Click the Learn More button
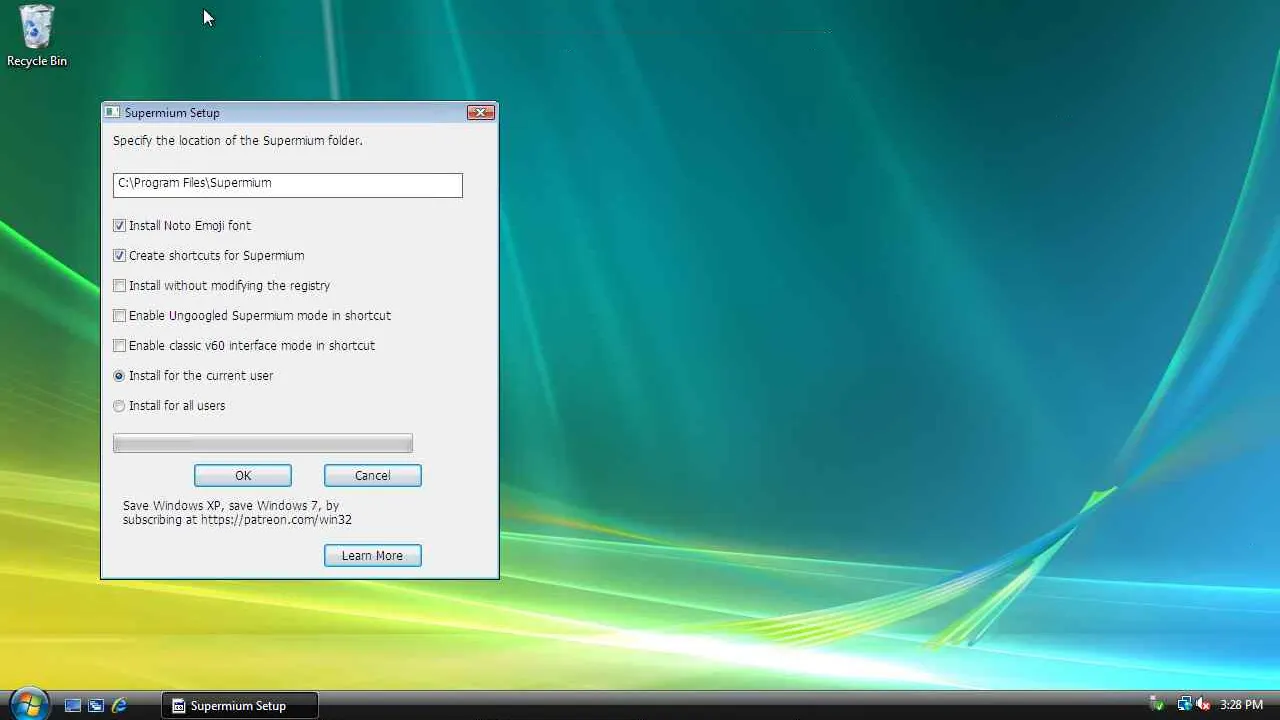Image resolution: width=1280 pixels, height=720 pixels. [x=373, y=555]
